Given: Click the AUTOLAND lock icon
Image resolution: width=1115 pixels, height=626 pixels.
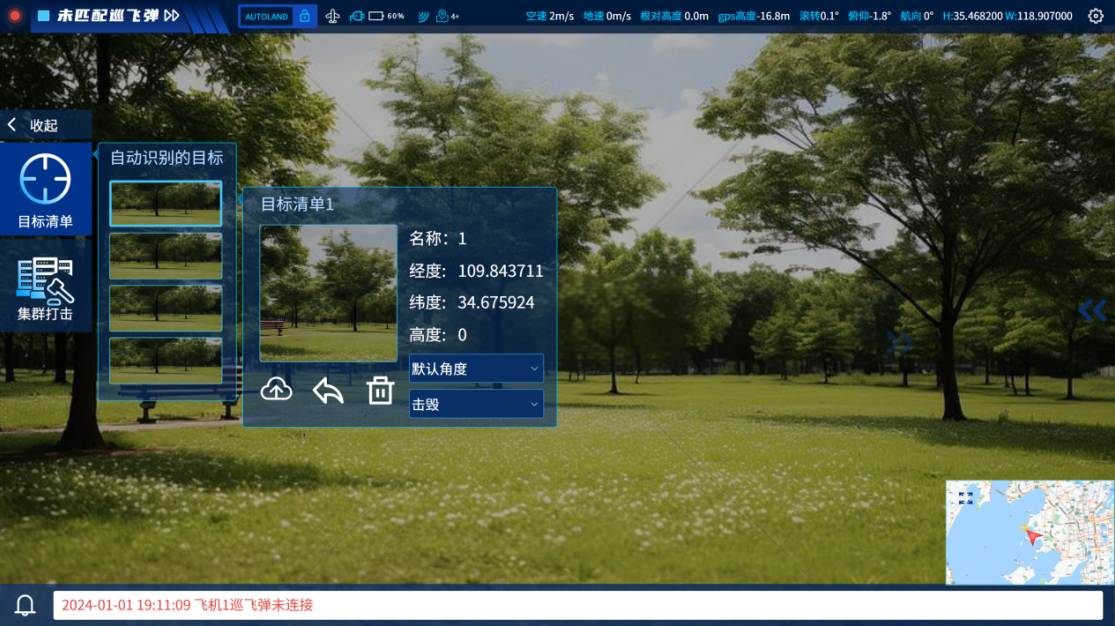Looking at the screenshot, I should [x=305, y=16].
